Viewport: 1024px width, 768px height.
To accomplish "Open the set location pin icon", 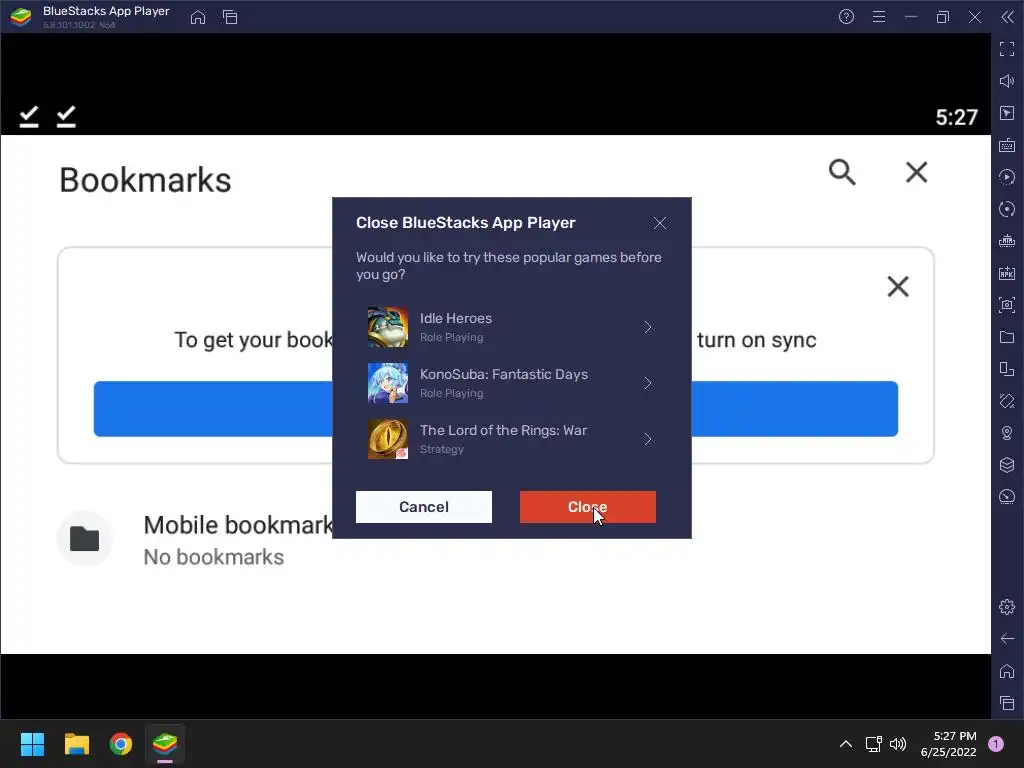I will 1007,433.
